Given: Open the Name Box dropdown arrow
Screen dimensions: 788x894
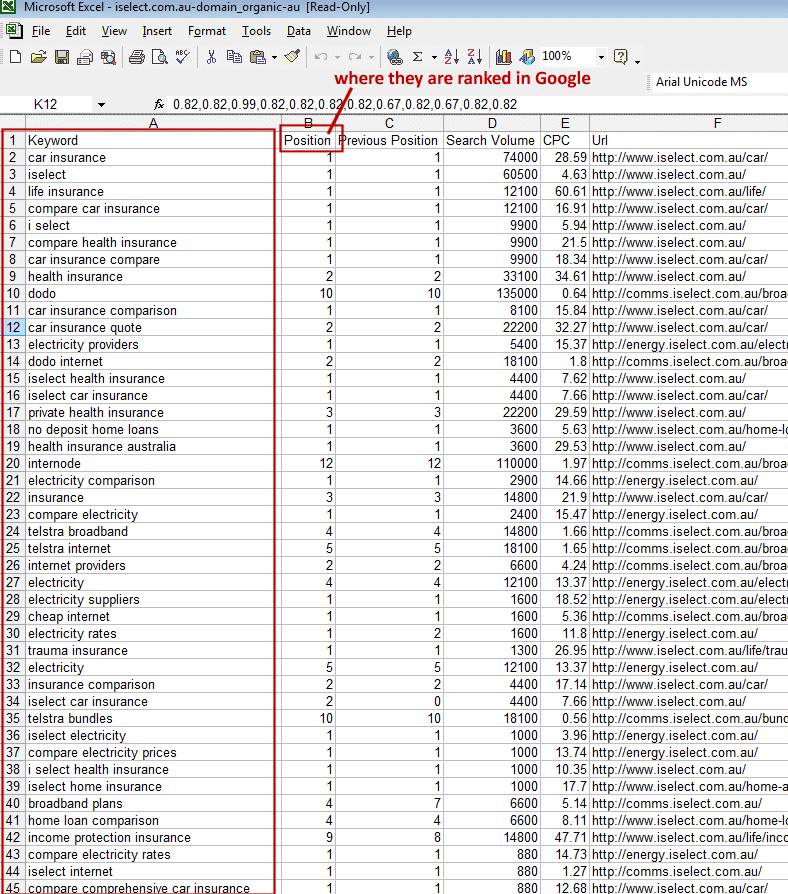Looking at the screenshot, I should tap(101, 104).
